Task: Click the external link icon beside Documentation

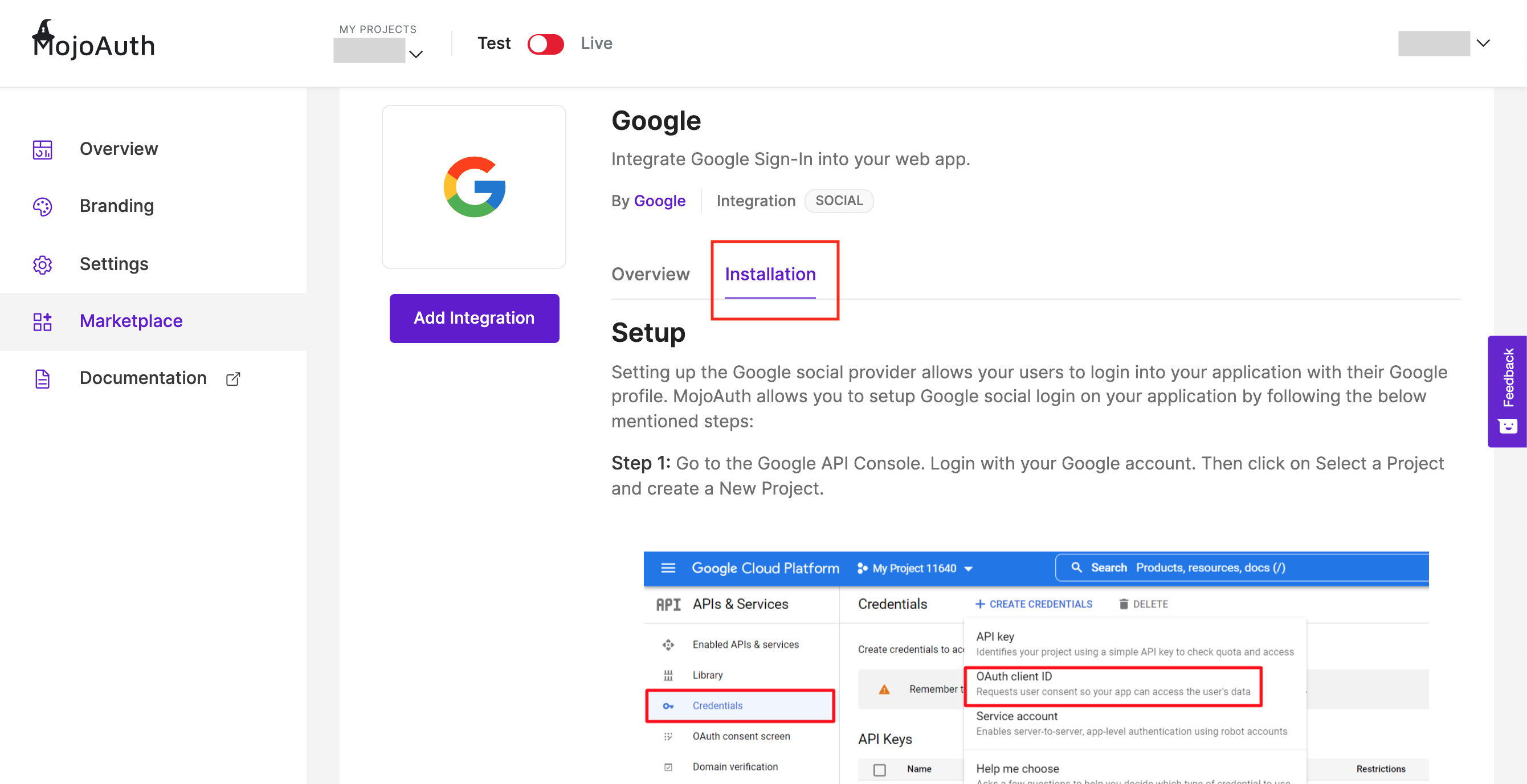Action: 233,379
